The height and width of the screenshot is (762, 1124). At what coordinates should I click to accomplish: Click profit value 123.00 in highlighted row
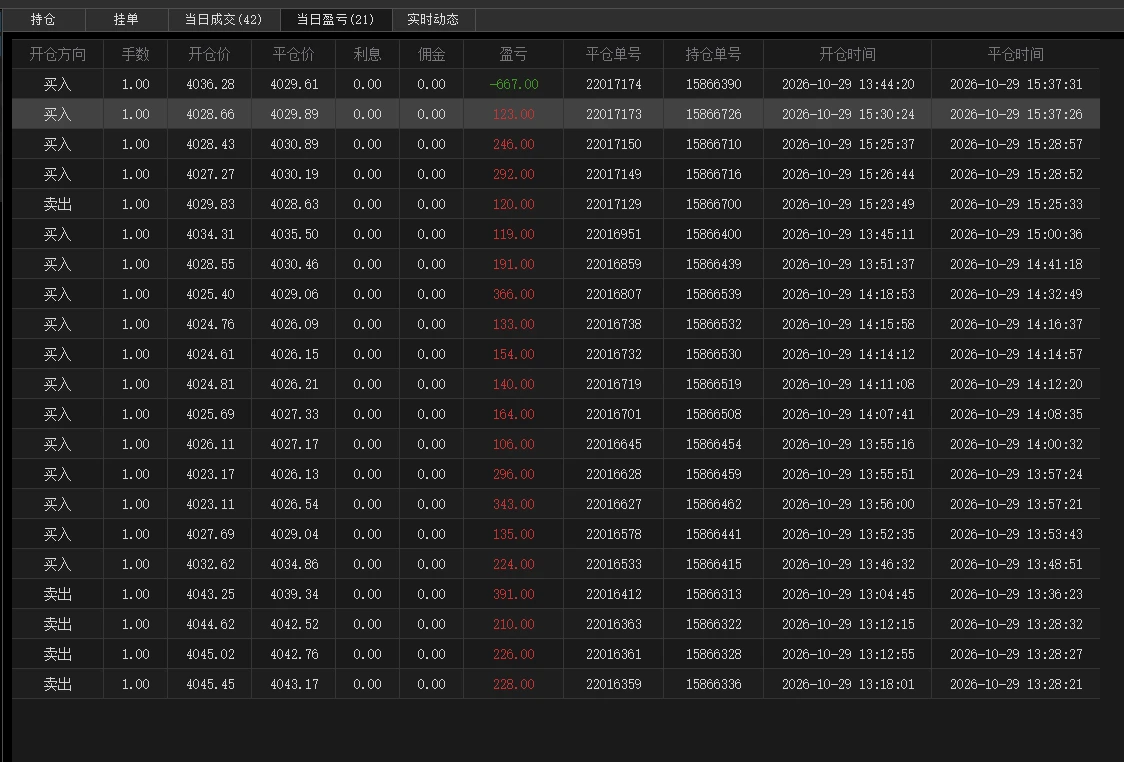[513, 115]
